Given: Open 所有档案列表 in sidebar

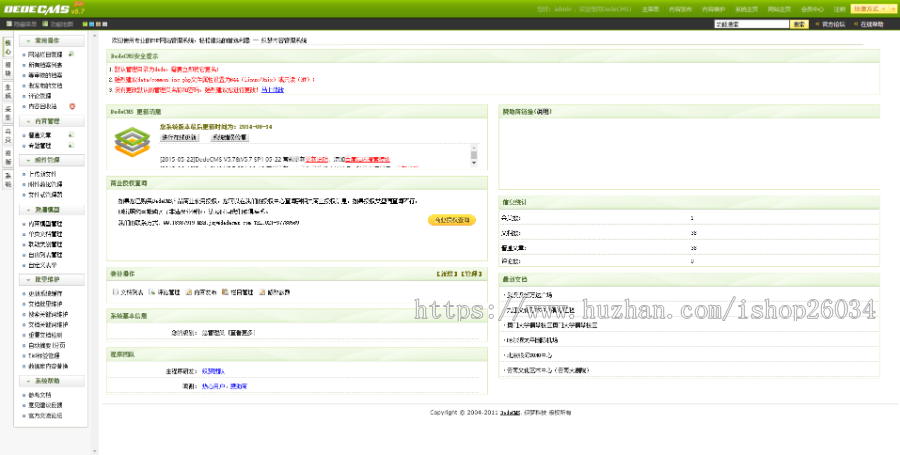Looking at the screenshot, I should [45, 65].
